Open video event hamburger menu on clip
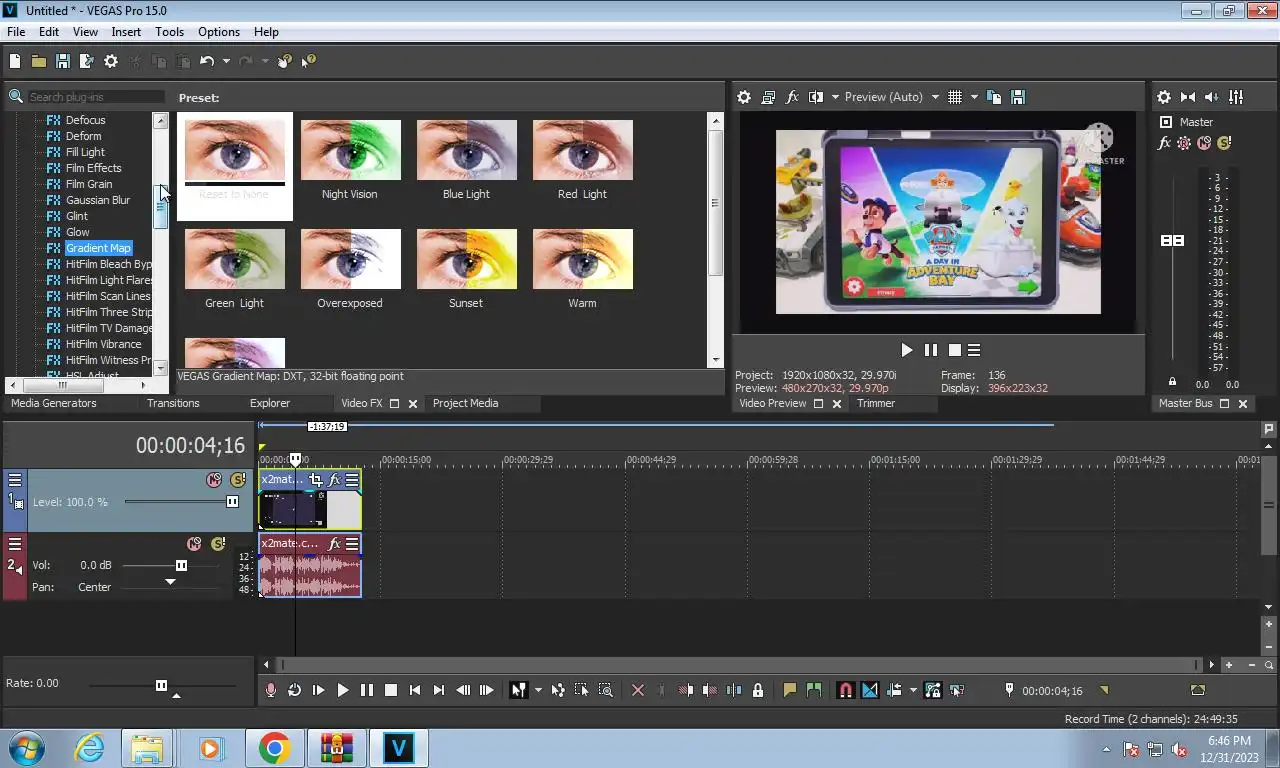This screenshot has width=1280, height=768. pyautogui.click(x=352, y=480)
